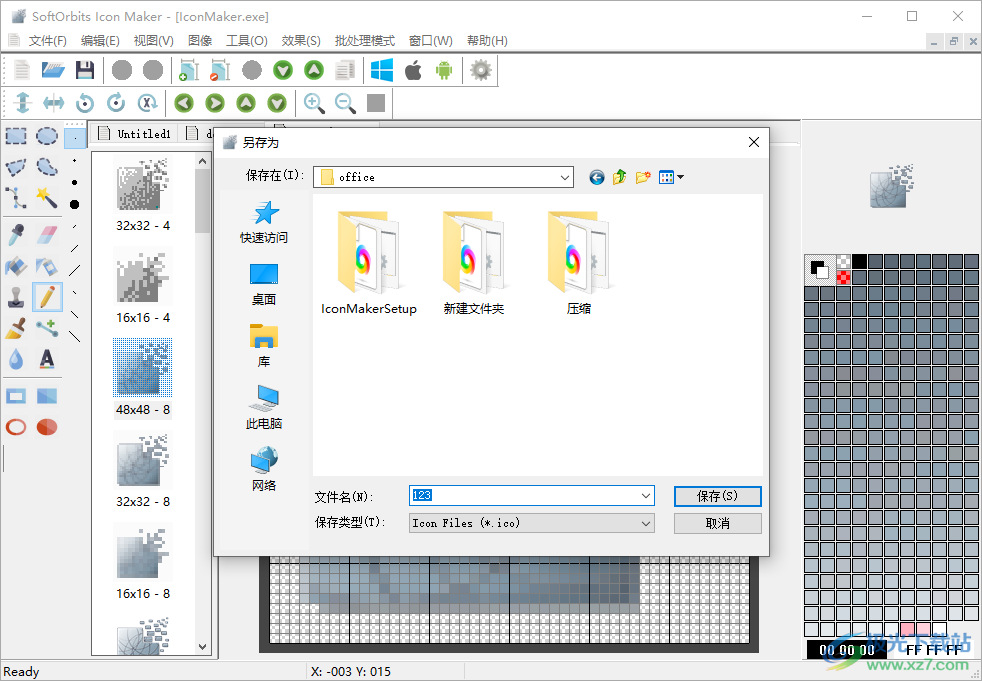982x681 pixels.
Task: Go to 桌面 in dialog sidebar
Action: point(264,284)
